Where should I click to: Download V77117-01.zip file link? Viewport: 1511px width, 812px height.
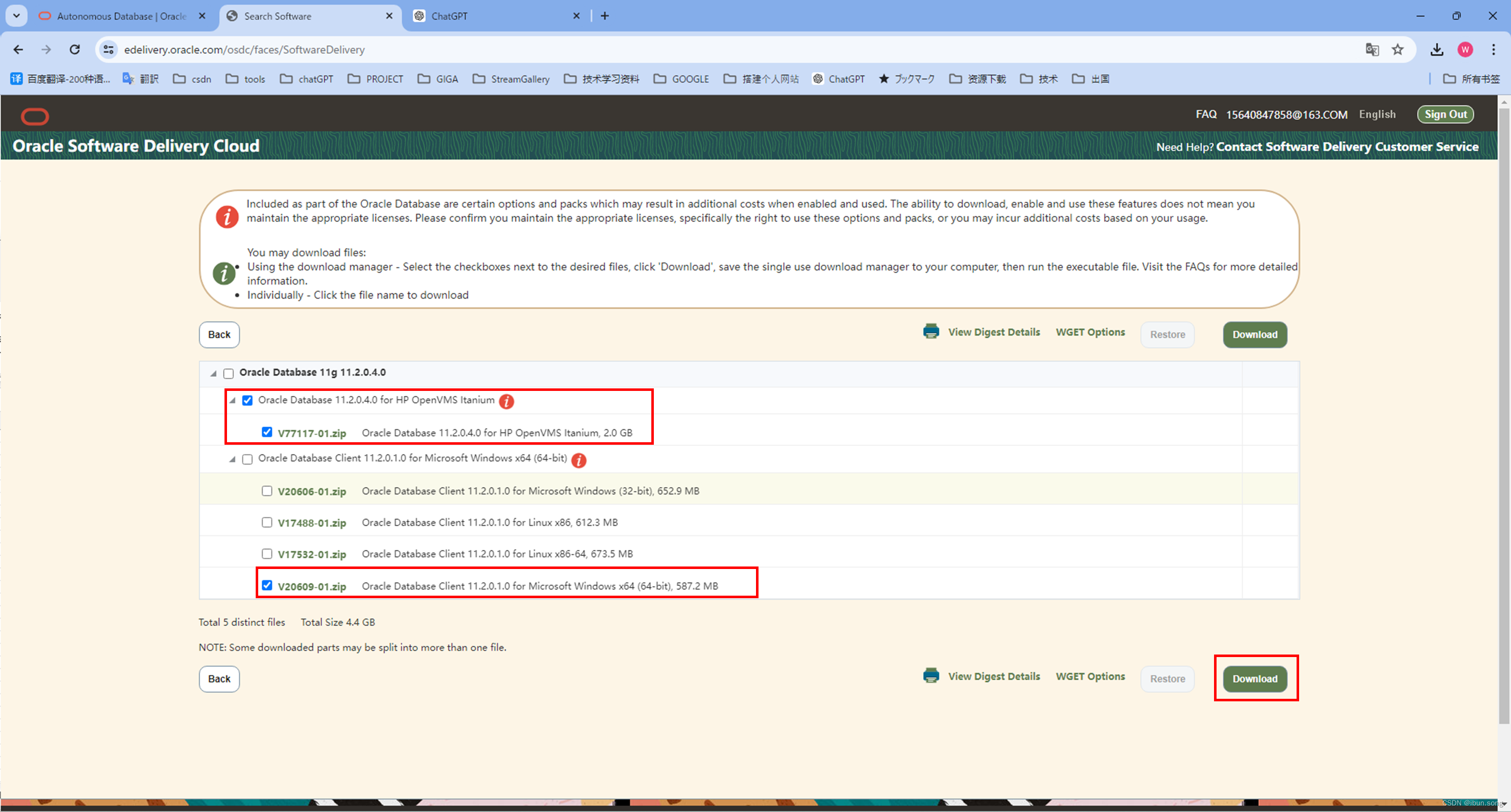[312, 433]
